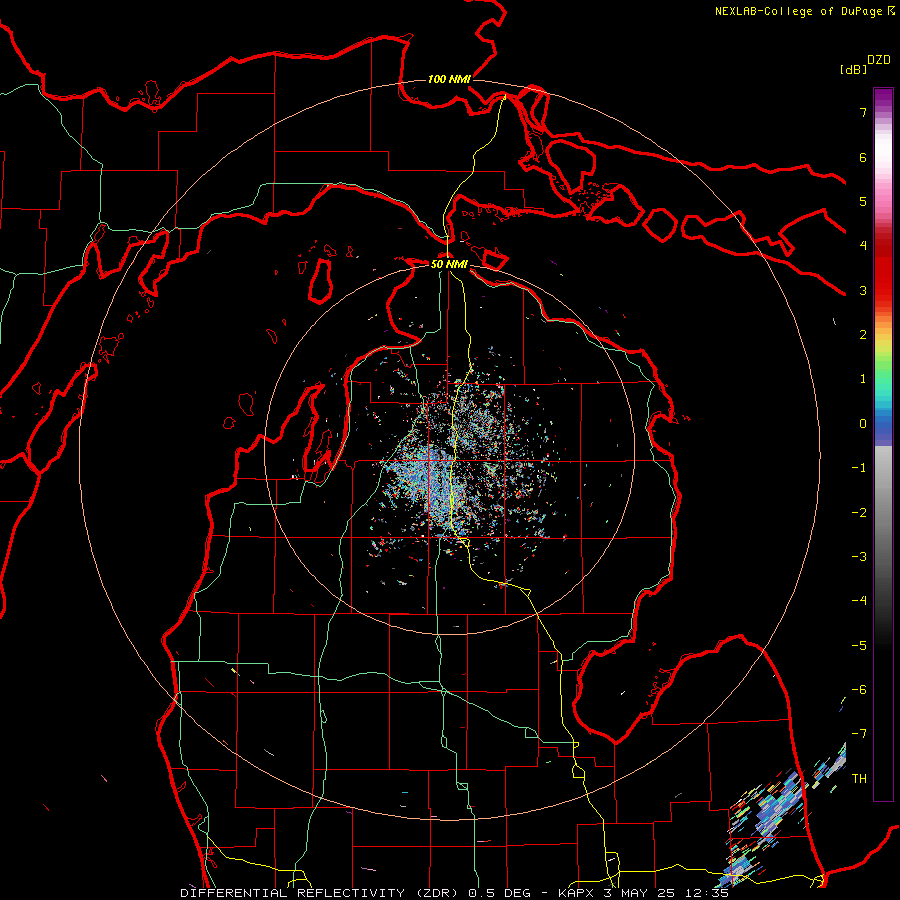Click the -1 value on color scale
The height and width of the screenshot is (900, 900).
click(x=859, y=468)
